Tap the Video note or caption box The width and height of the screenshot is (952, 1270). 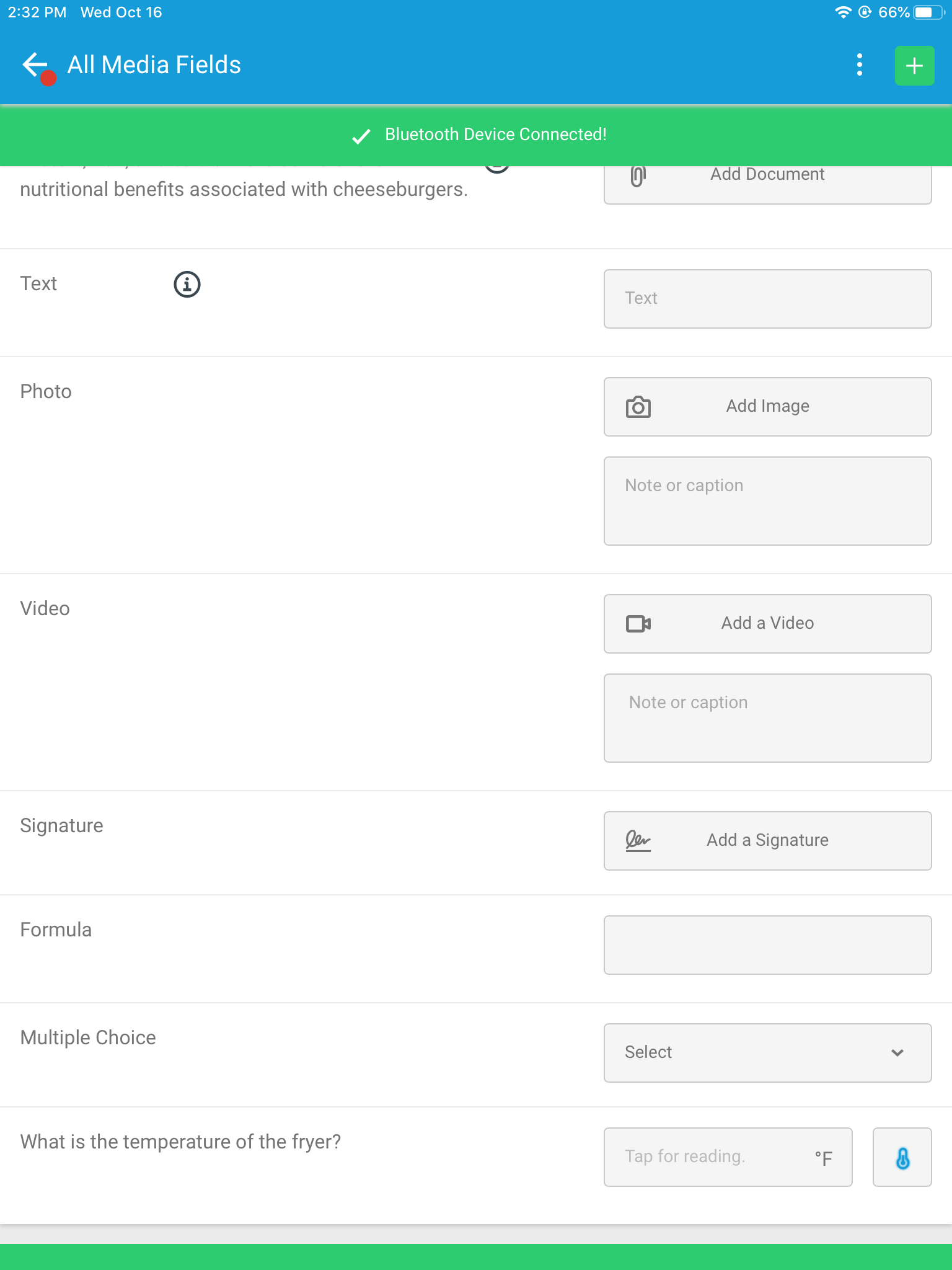pyautogui.click(x=768, y=718)
